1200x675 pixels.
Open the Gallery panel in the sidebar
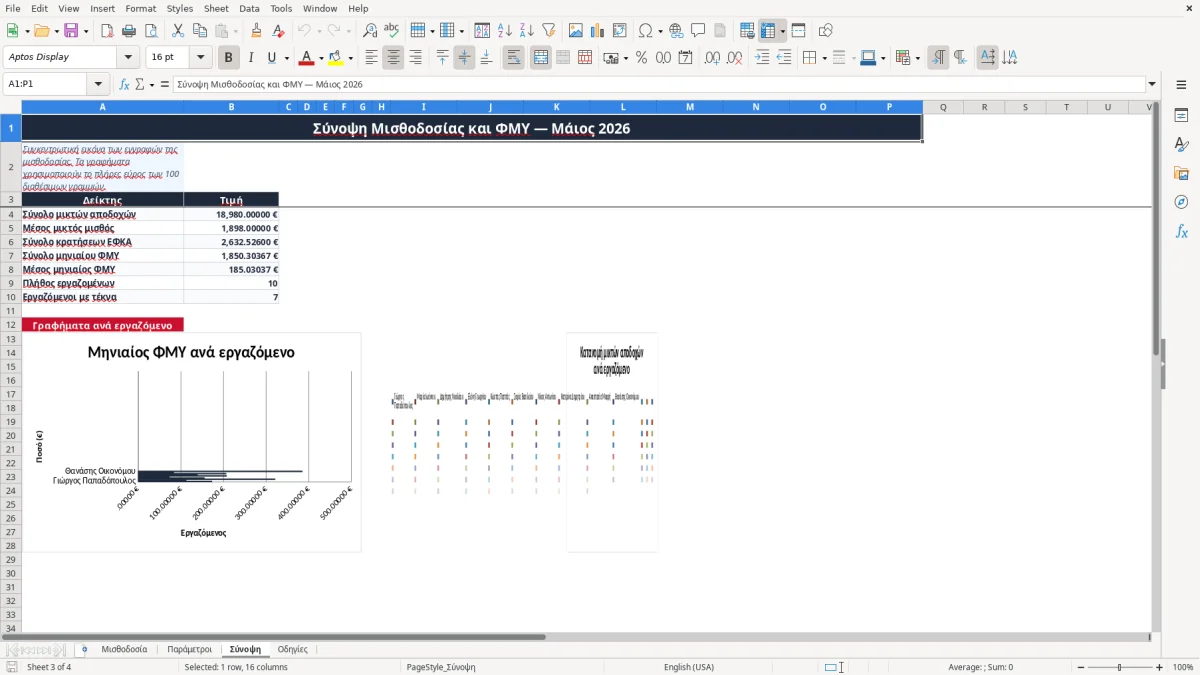(1181, 173)
